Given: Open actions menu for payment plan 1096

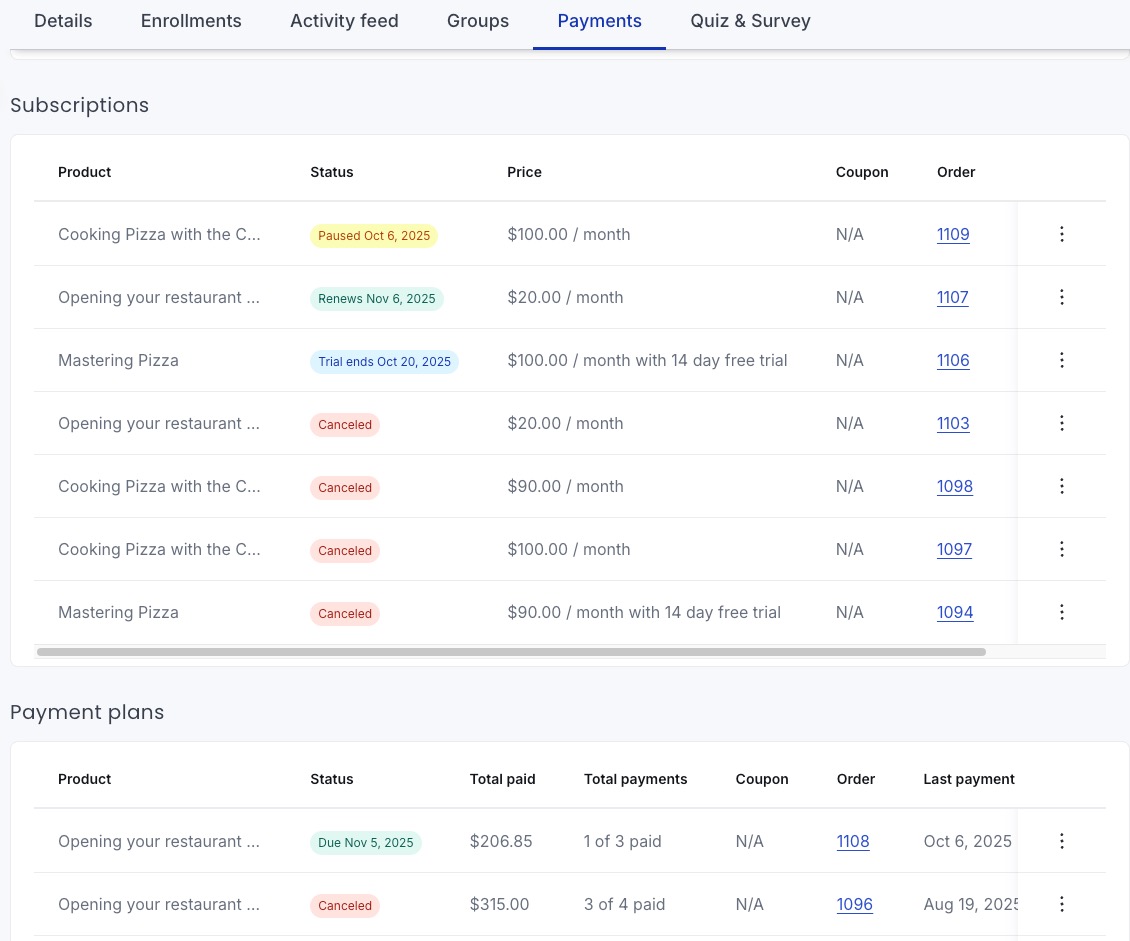Looking at the screenshot, I should point(1062,904).
